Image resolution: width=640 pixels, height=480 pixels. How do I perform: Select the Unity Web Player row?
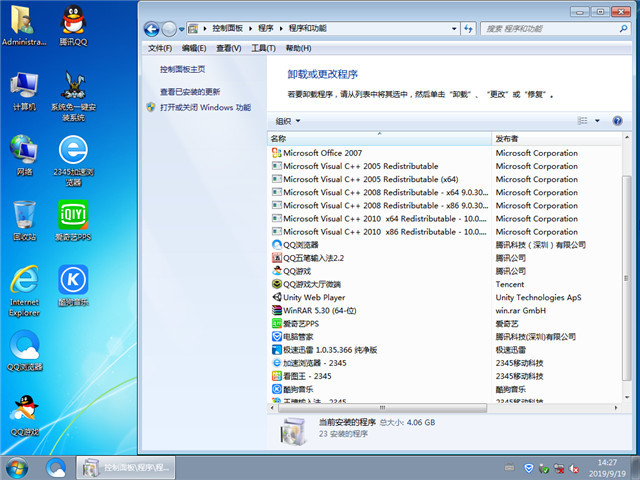pyautogui.click(x=380, y=298)
